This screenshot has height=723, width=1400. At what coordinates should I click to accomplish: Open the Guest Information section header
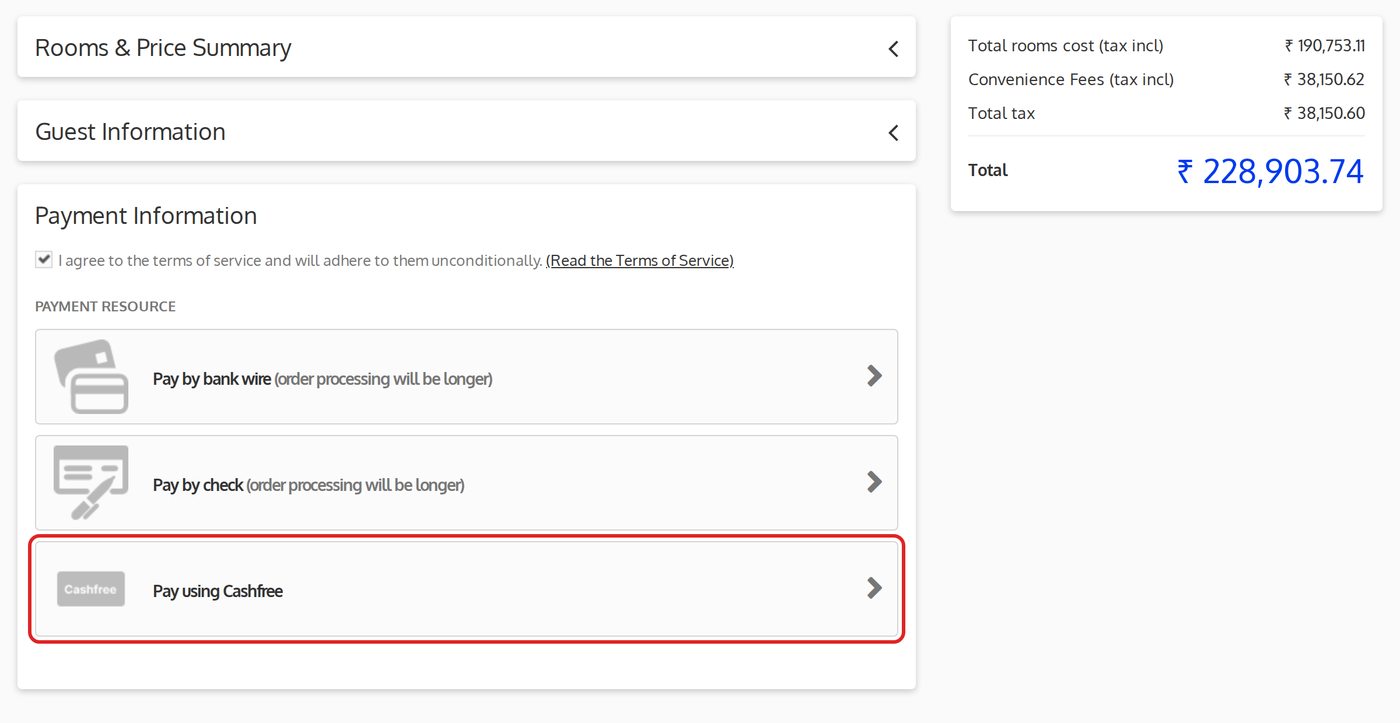tap(466, 131)
